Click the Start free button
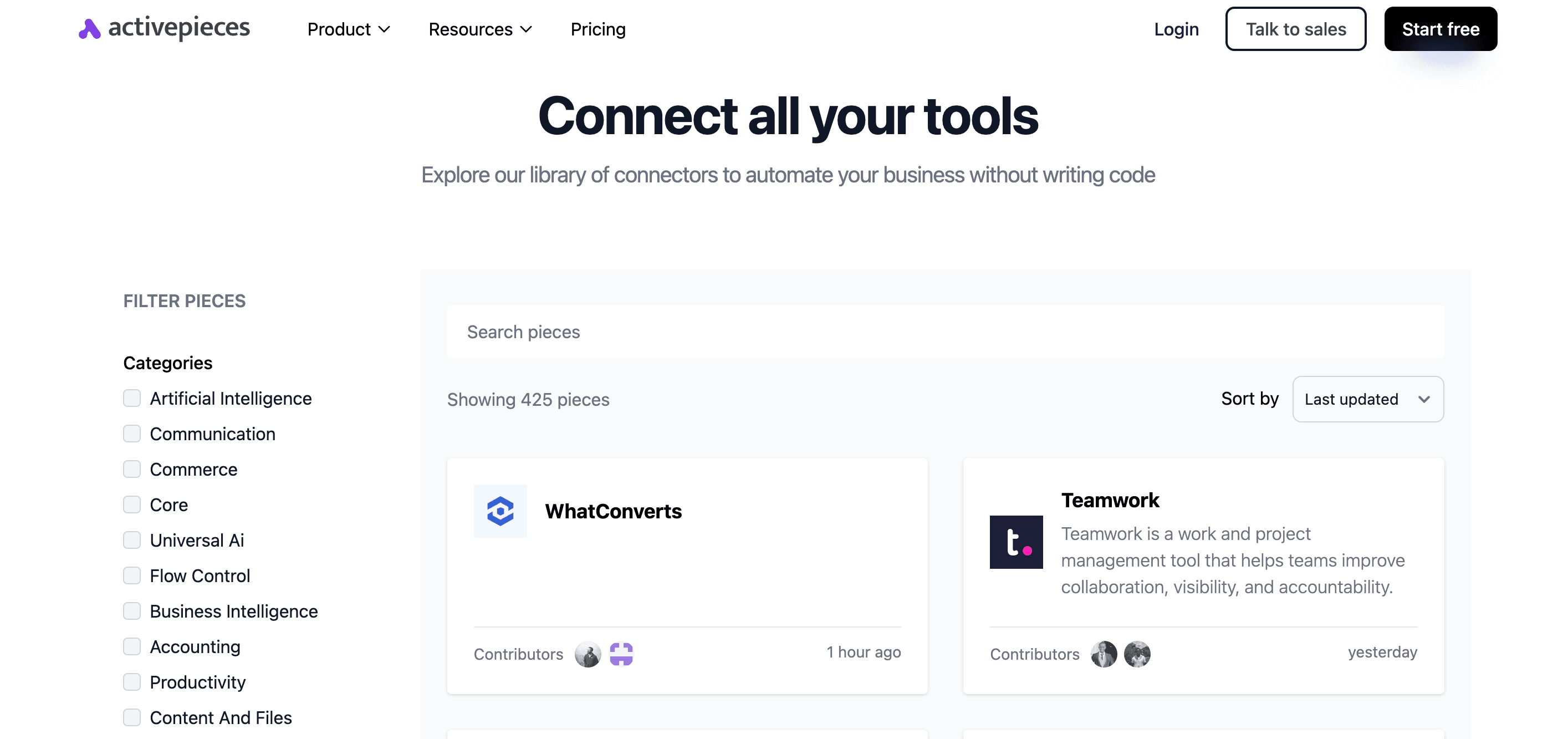Image resolution: width=1568 pixels, height=739 pixels. point(1441,29)
